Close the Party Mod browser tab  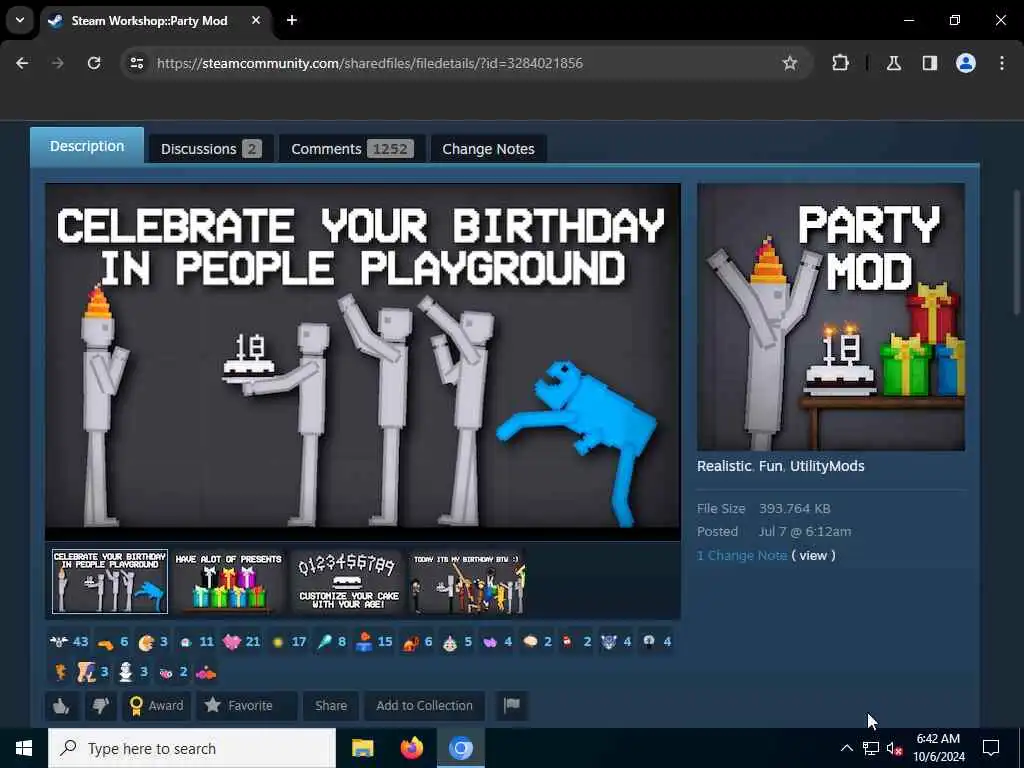coord(256,20)
